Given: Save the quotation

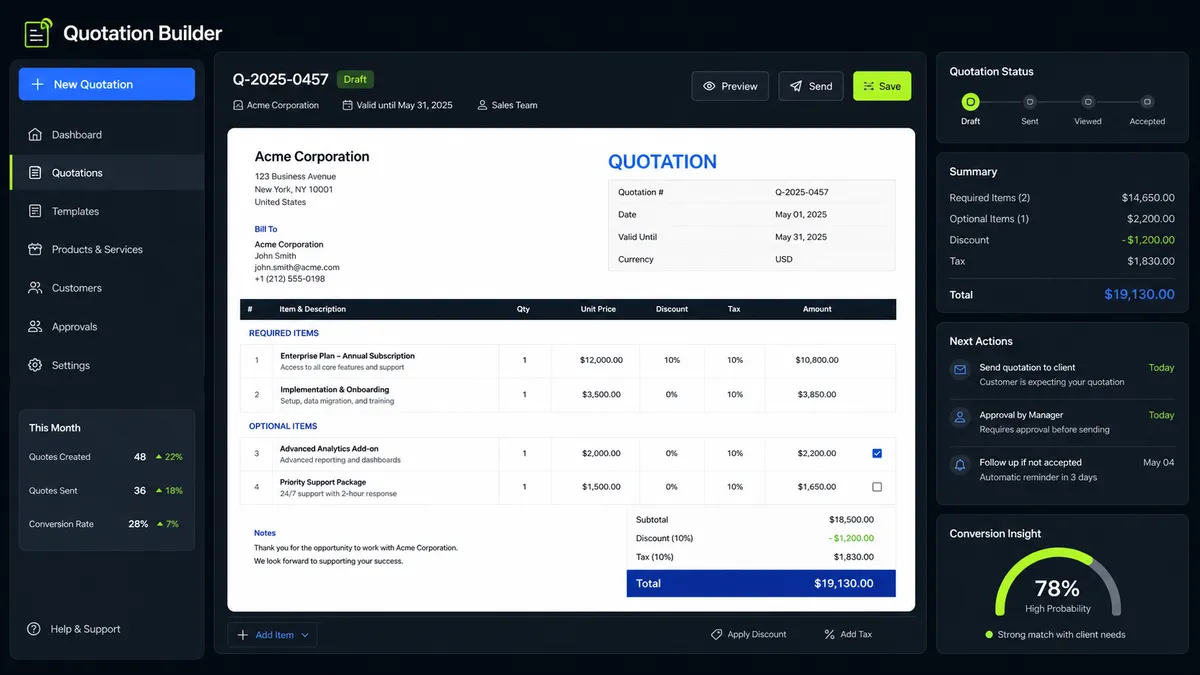Looking at the screenshot, I should [x=882, y=86].
